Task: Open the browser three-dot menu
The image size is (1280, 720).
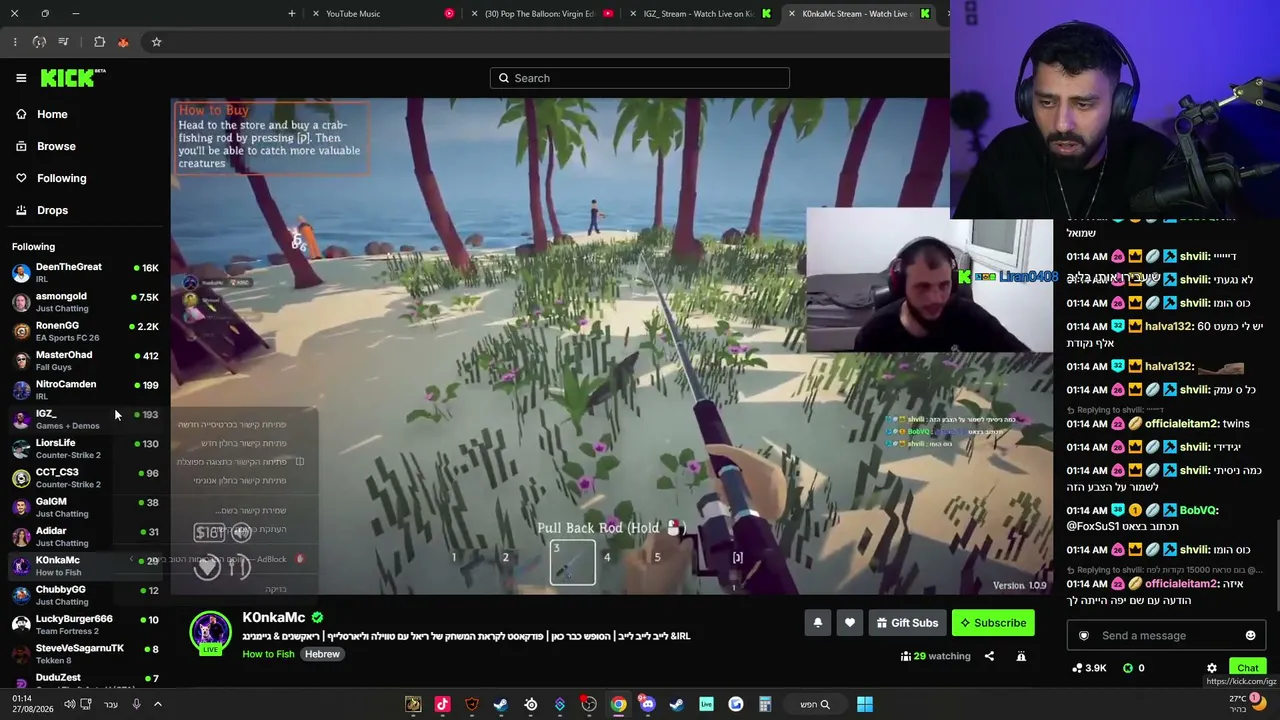Action: pos(15,42)
